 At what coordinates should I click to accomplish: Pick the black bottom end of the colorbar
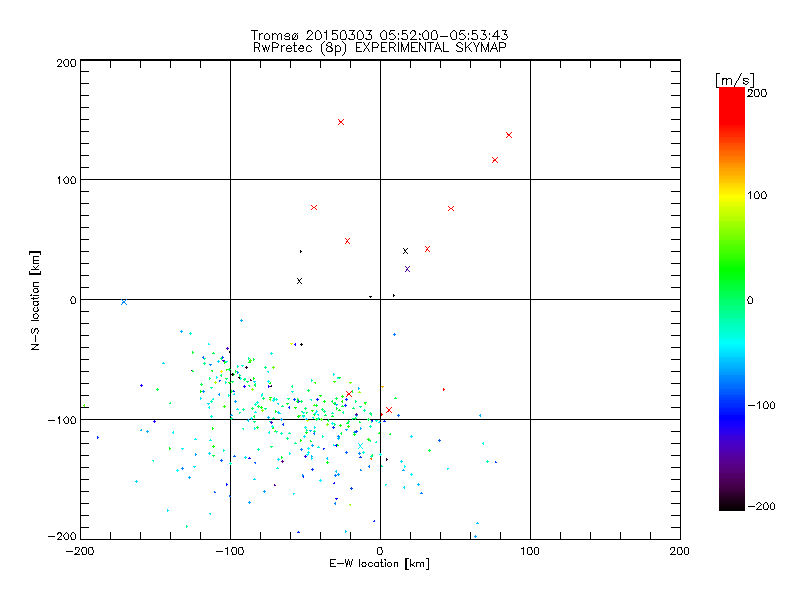pyautogui.click(x=732, y=505)
